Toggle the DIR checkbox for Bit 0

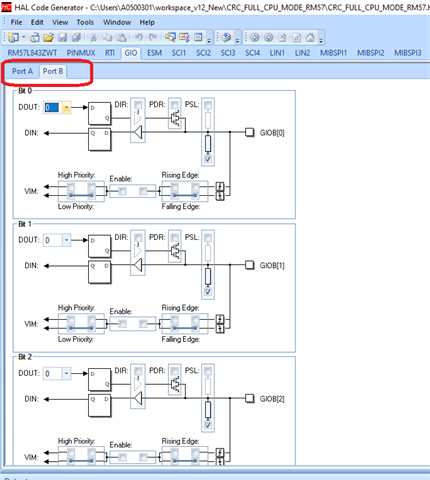138,105
